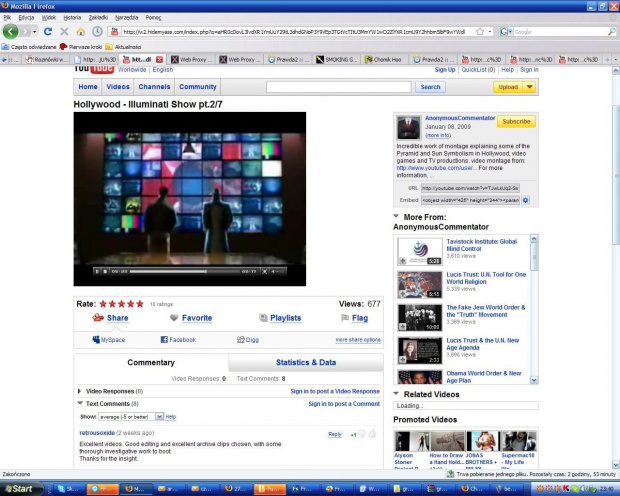Image resolution: width=620 pixels, height=496 pixels.
Task: Collapse the Related Videos section
Action: click(x=396, y=394)
